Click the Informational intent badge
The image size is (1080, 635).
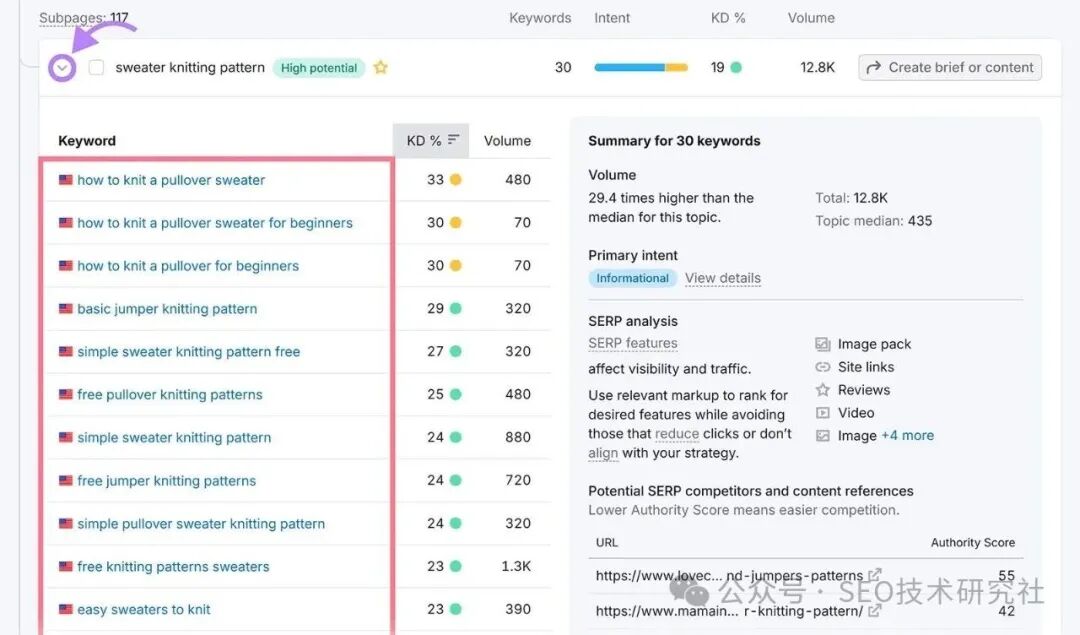(632, 278)
